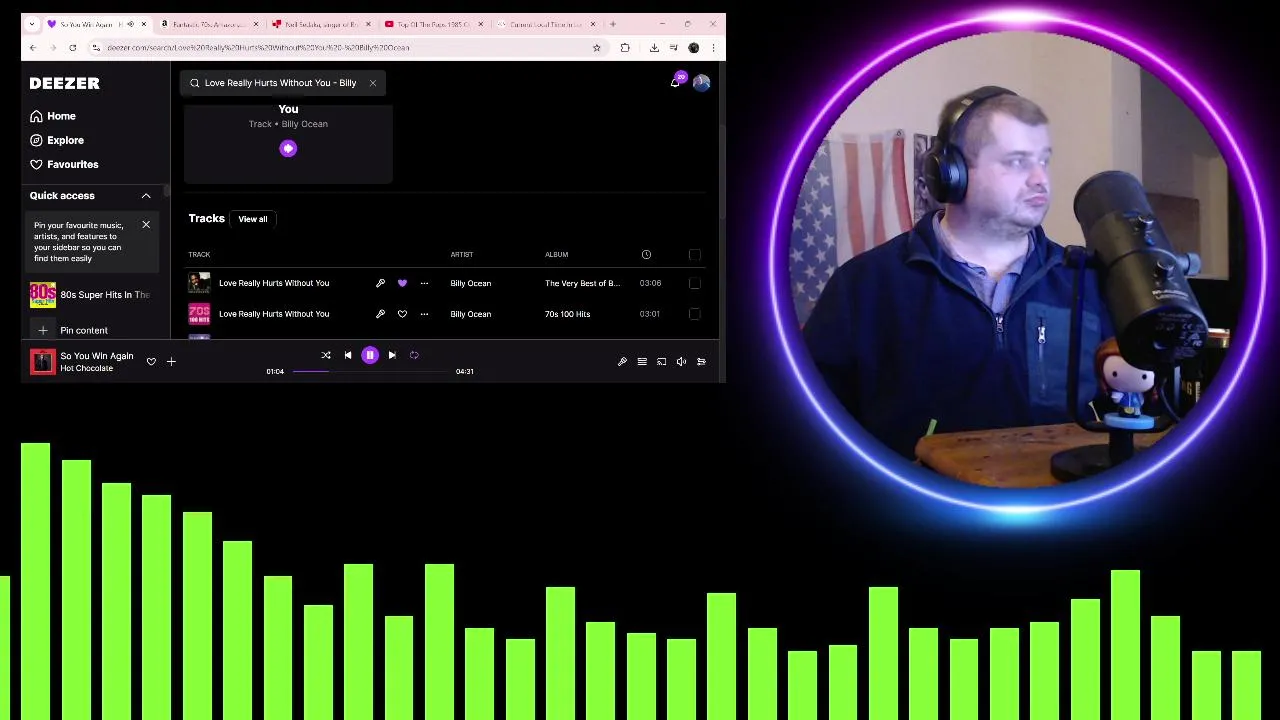1280x720 pixels.
Task: Open now playing album art
Action: coord(42,362)
